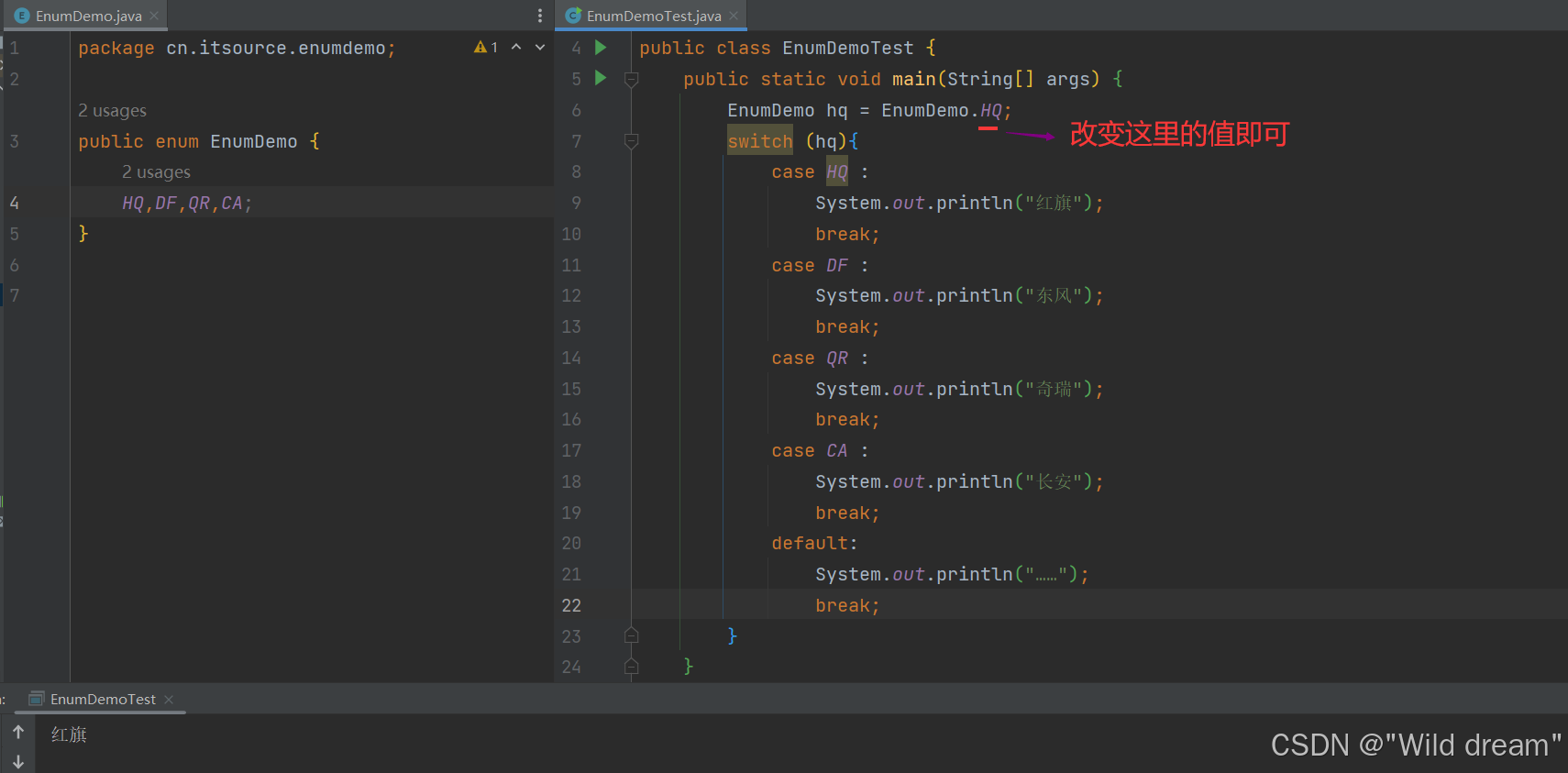
Task: Click the enum constants line HQ,DF,QR,CA
Action: pyautogui.click(x=187, y=203)
